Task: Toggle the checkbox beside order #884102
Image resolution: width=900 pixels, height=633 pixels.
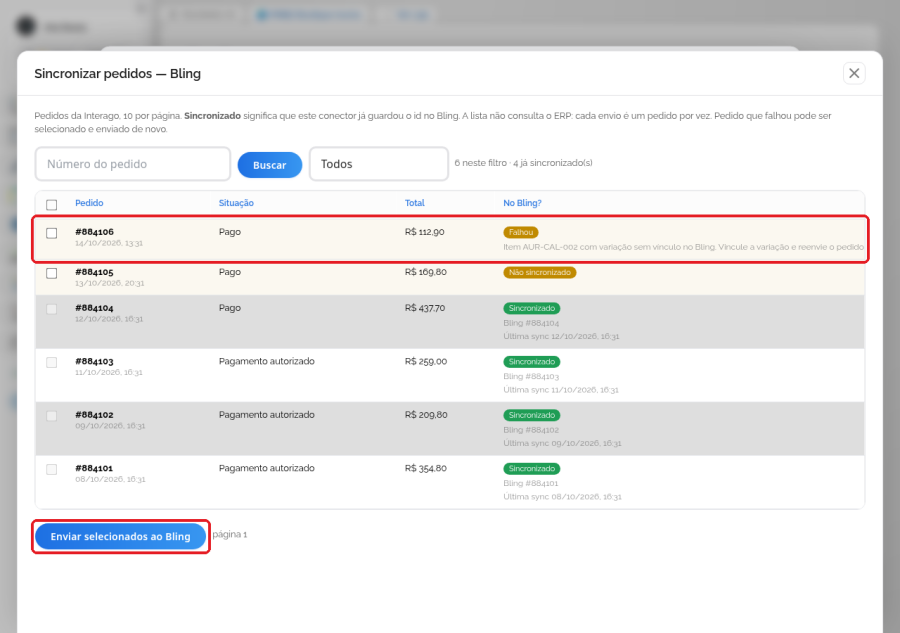Action: [x=52, y=415]
